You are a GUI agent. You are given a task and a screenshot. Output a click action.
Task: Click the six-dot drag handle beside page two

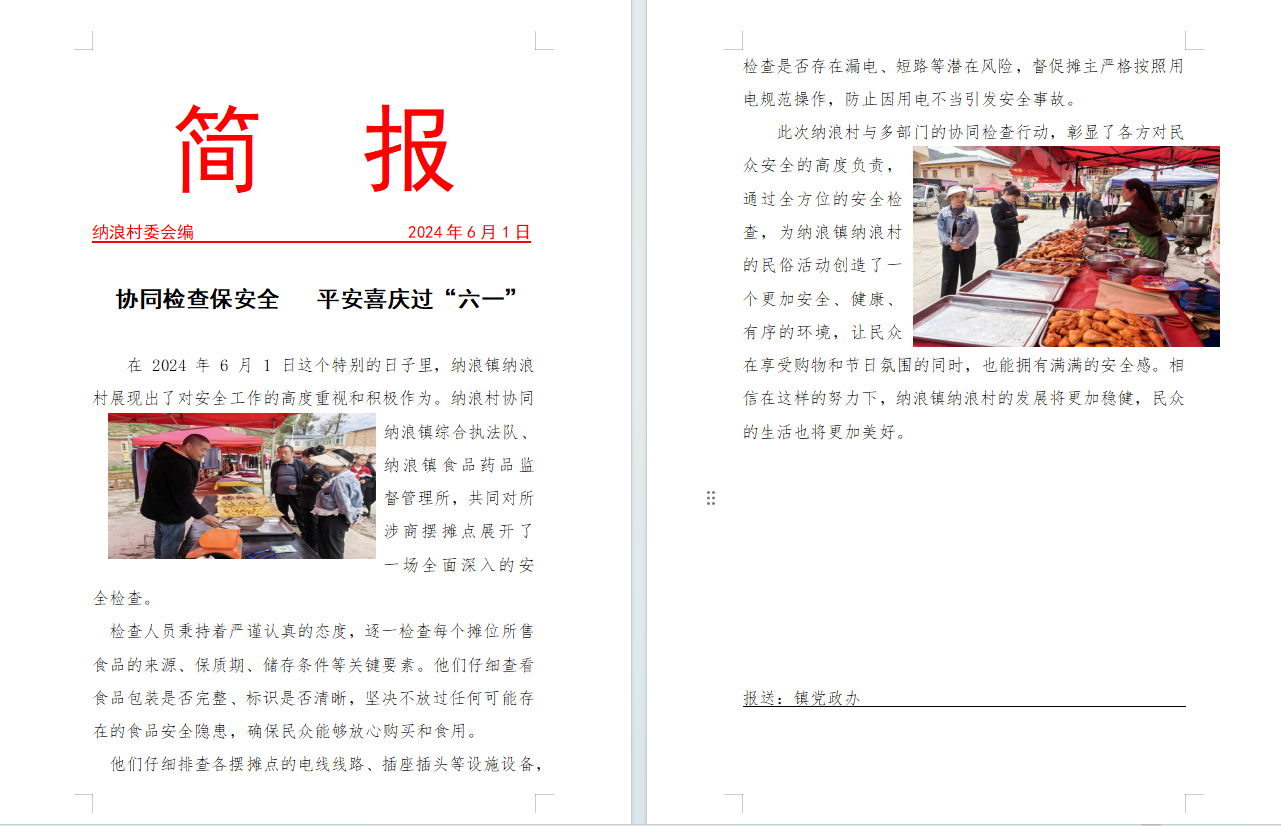(711, 498)
